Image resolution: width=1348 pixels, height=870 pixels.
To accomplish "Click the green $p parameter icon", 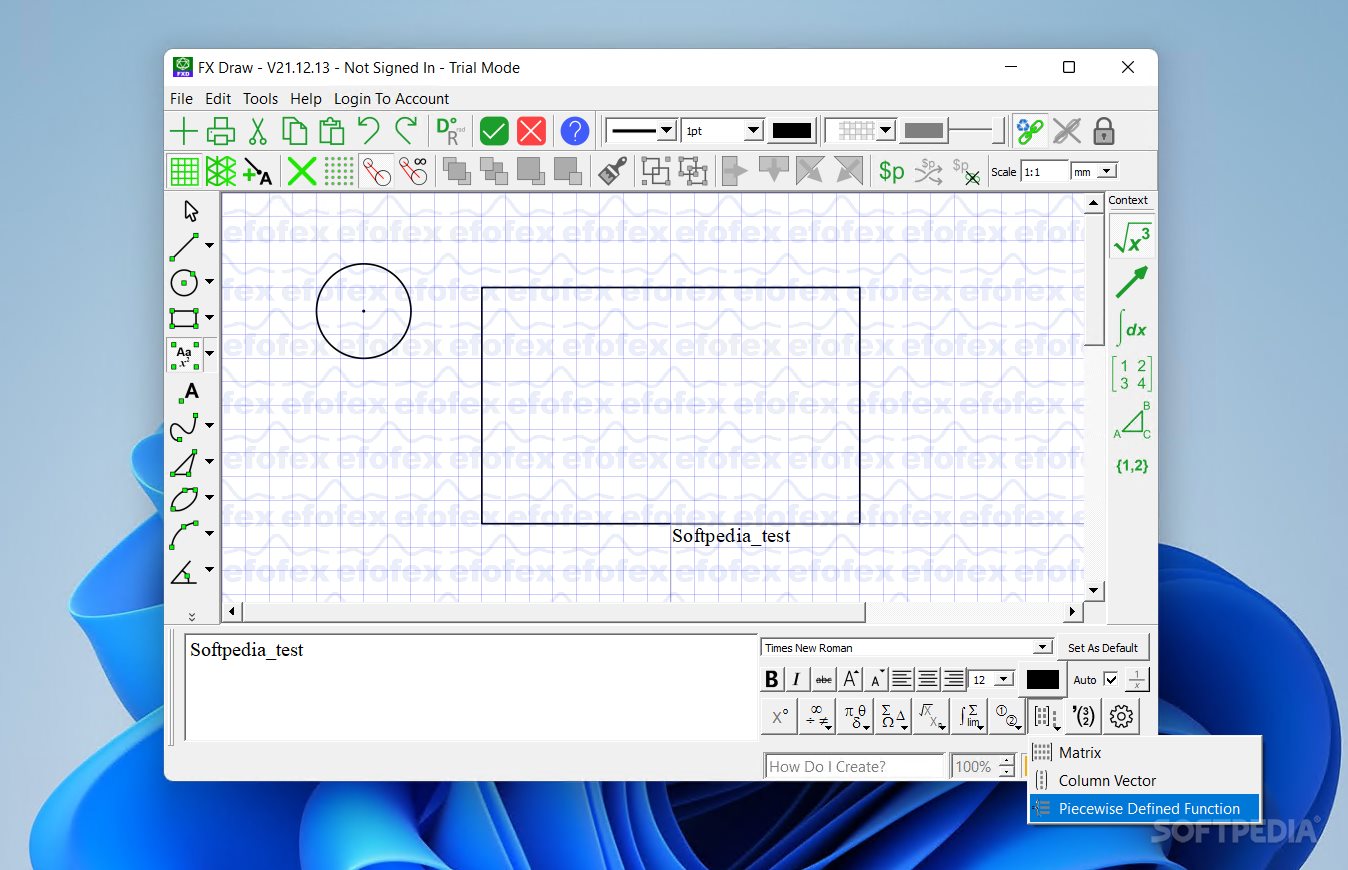I will tap(891, 171).
